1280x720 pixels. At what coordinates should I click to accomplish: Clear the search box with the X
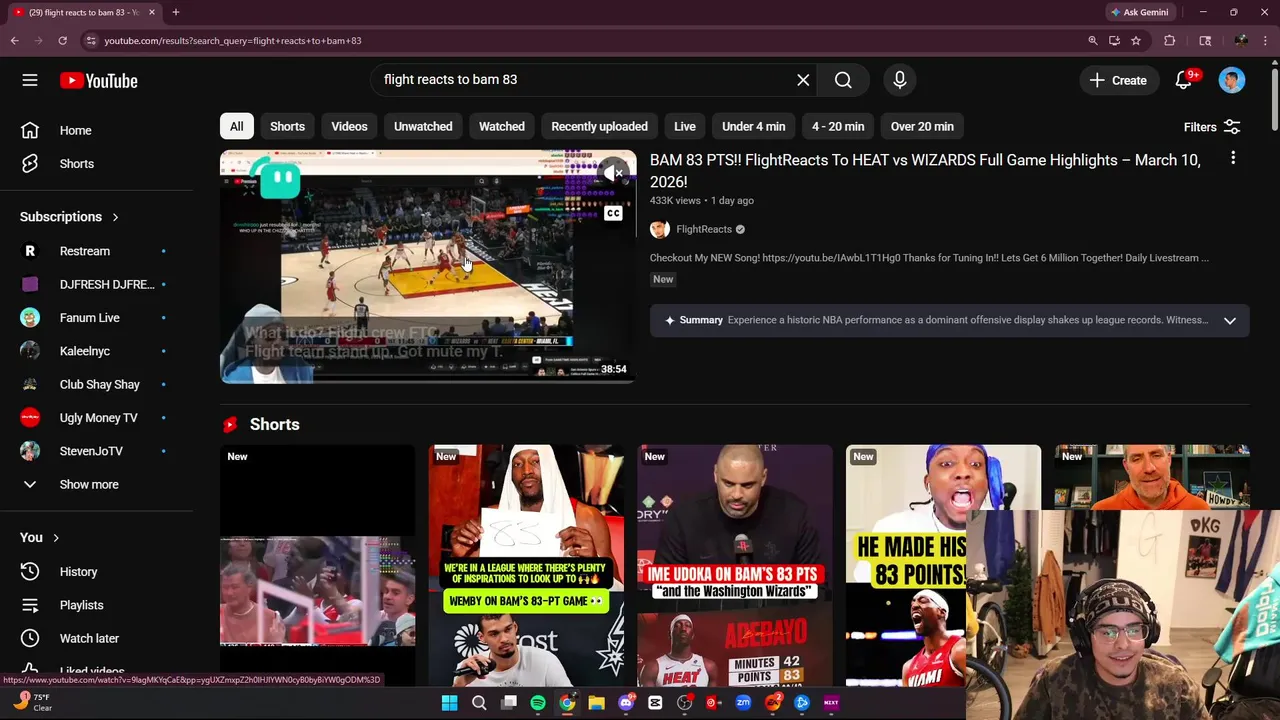pyautogui.click(x=803, y=80)
